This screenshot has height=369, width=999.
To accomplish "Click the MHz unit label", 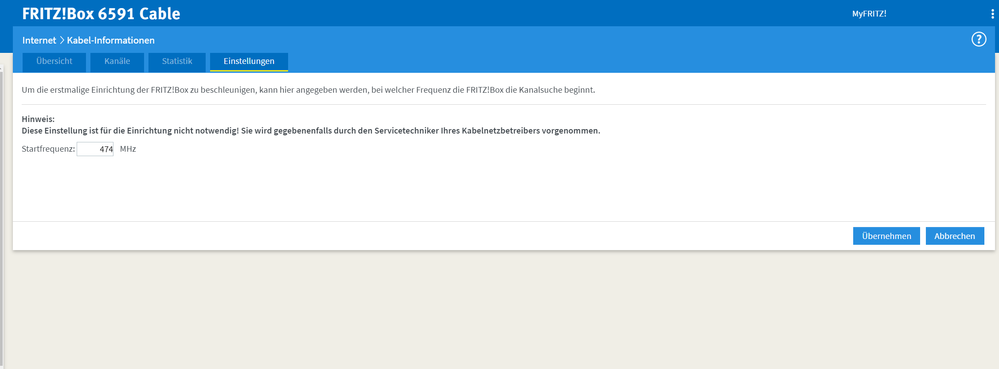I will point(128,149).
